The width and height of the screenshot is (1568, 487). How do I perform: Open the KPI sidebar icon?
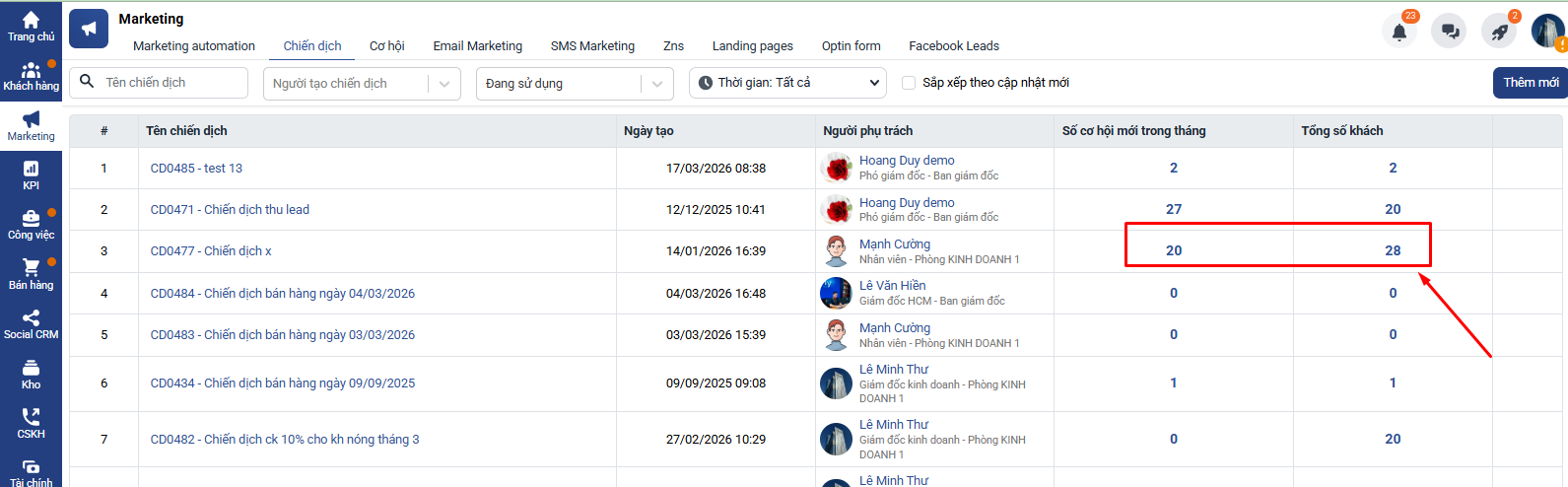coord(31,171)
